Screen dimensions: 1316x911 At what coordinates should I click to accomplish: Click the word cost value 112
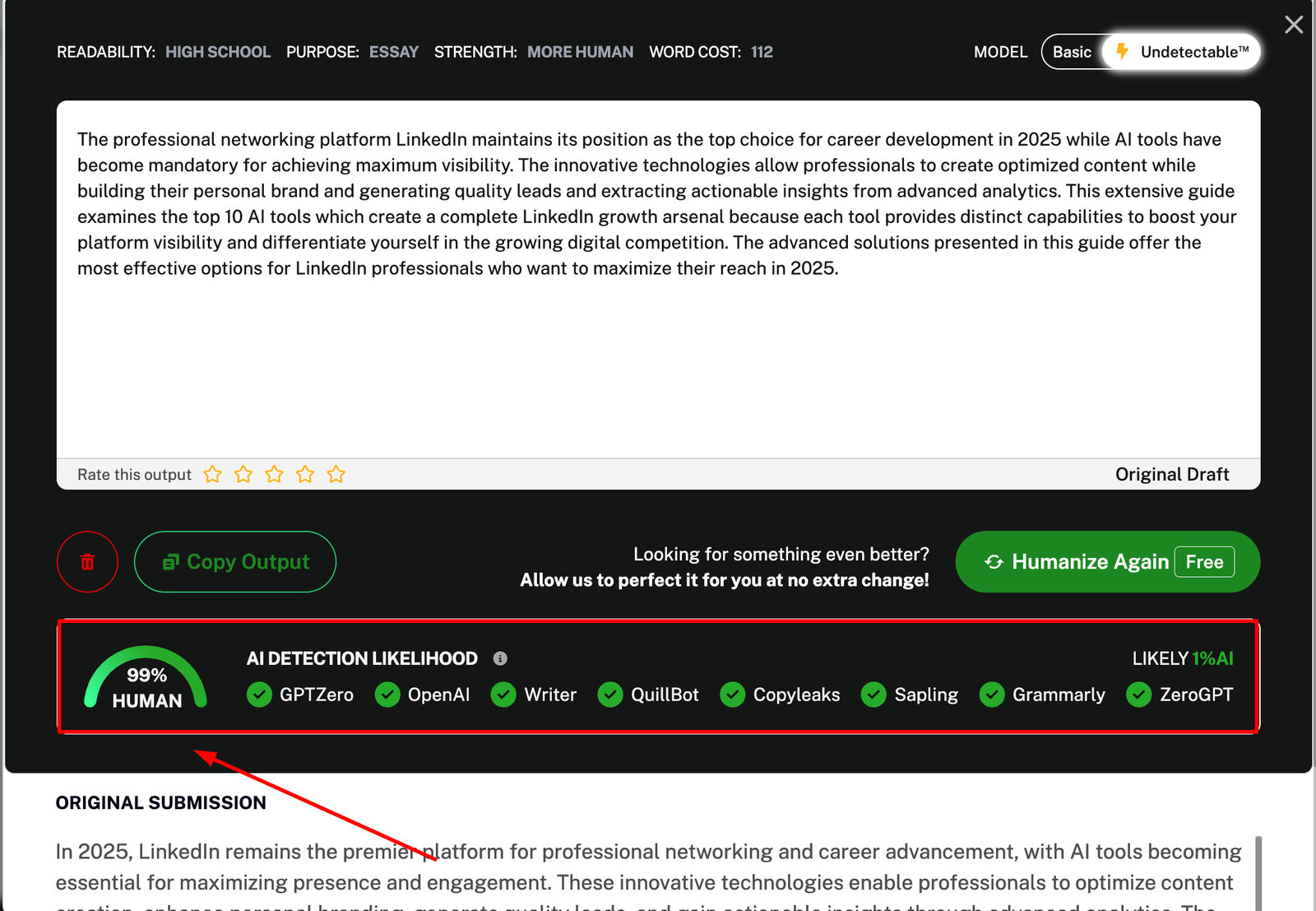coord(762,52)
